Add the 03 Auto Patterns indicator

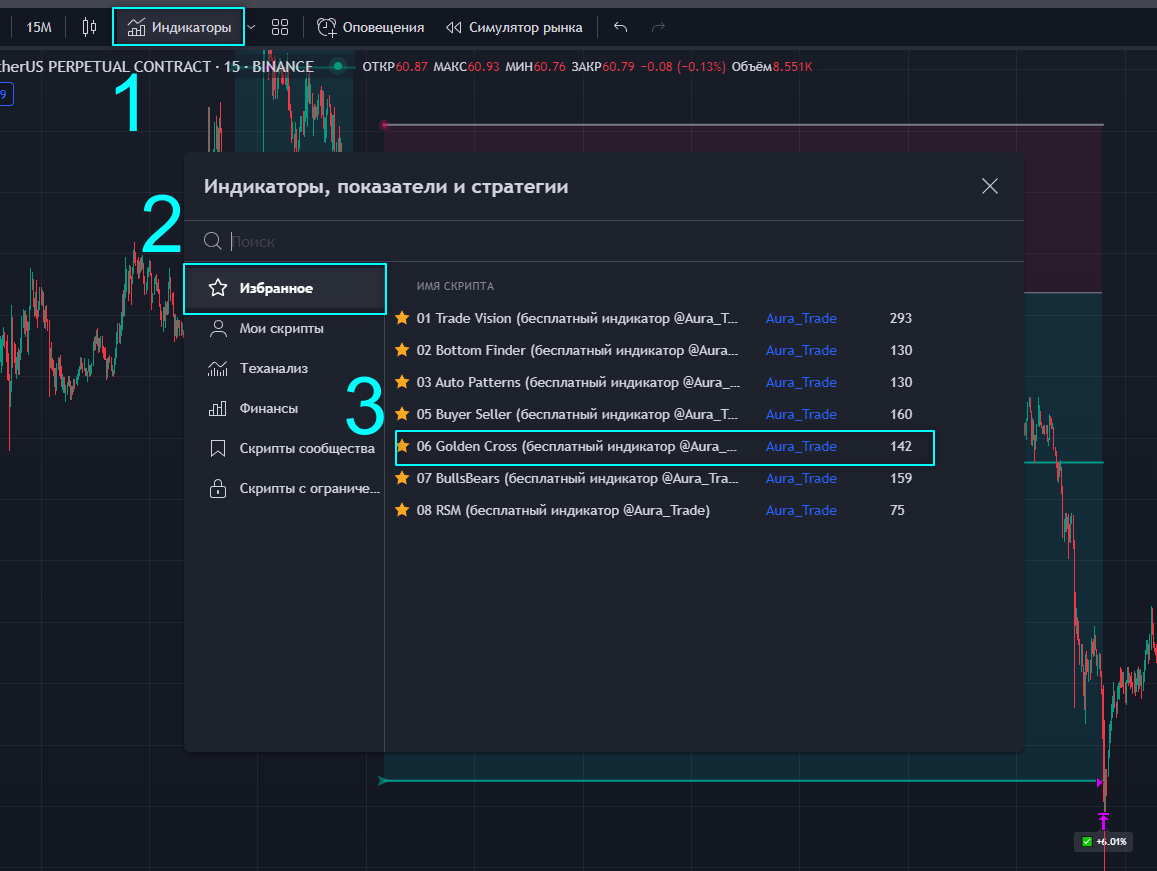tap(577, 382)
